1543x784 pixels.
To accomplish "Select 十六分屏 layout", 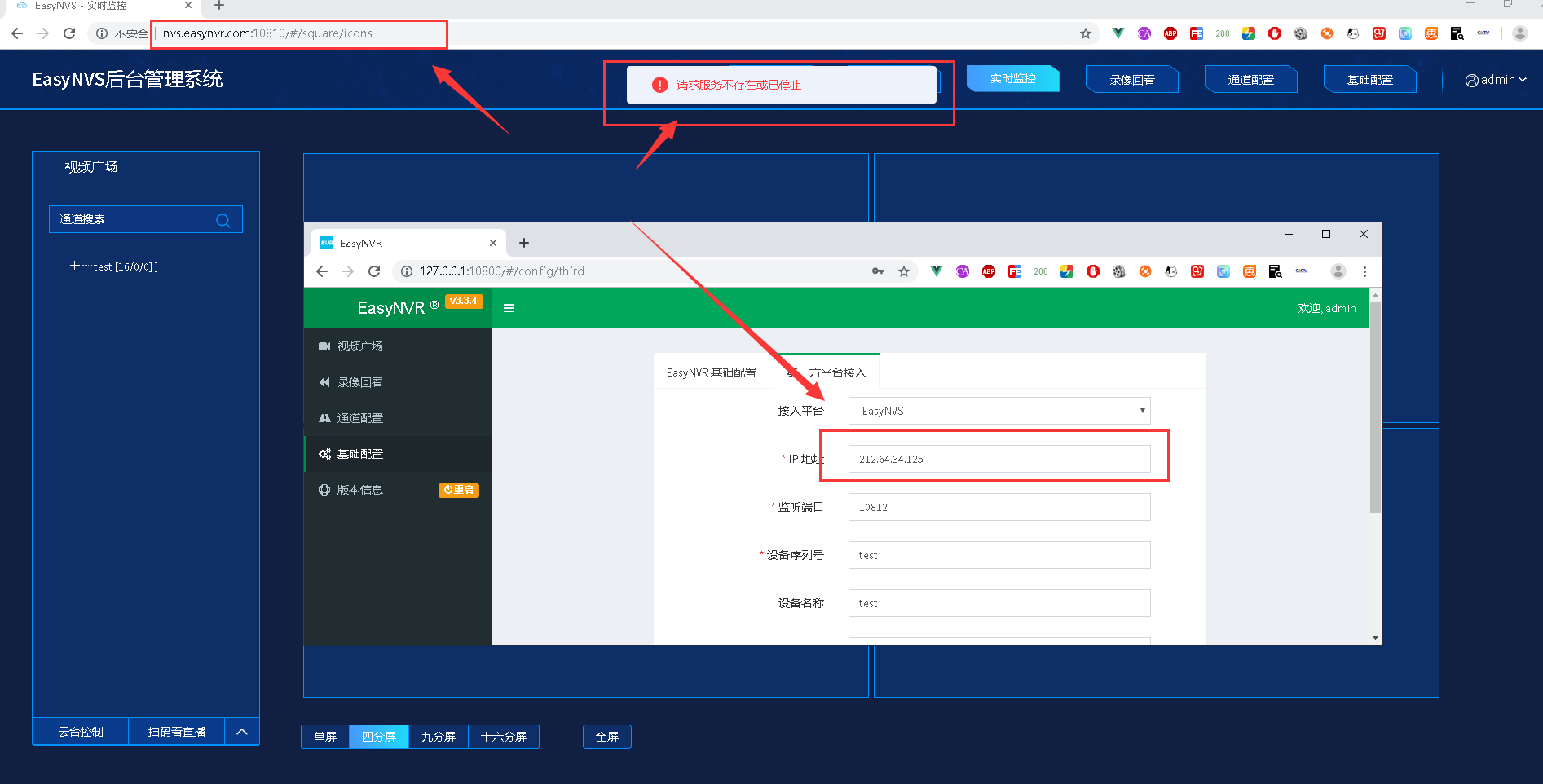I will click(x=504, y=737).
